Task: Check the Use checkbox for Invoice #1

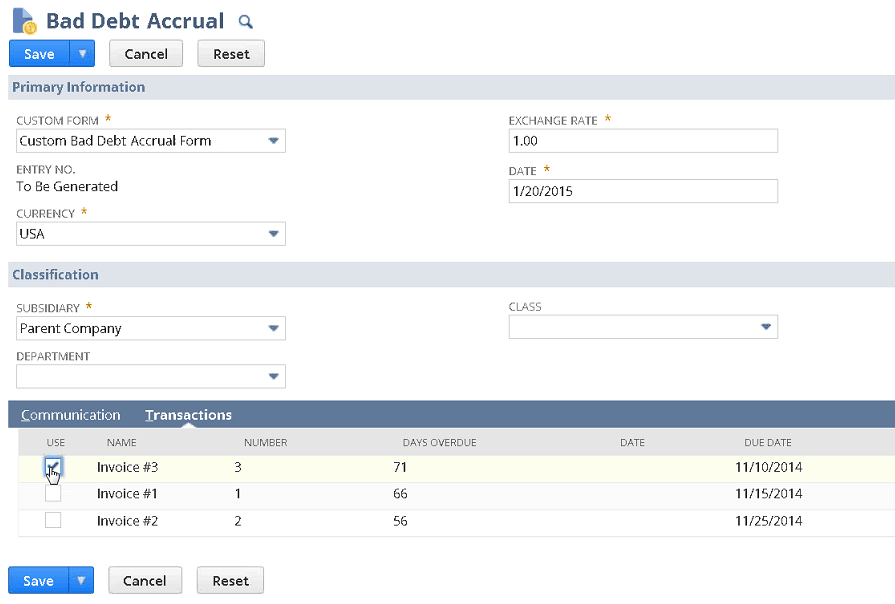Action: (x=53, y=494)
